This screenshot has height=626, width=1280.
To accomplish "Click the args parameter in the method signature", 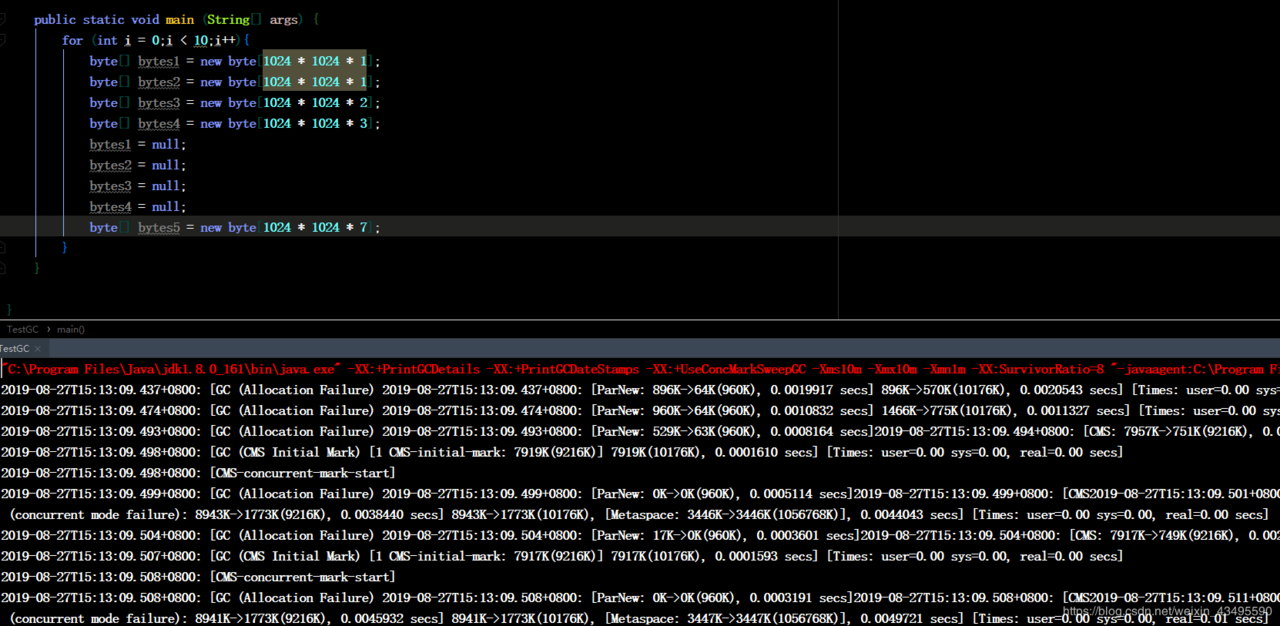I will tap(284, 19).
